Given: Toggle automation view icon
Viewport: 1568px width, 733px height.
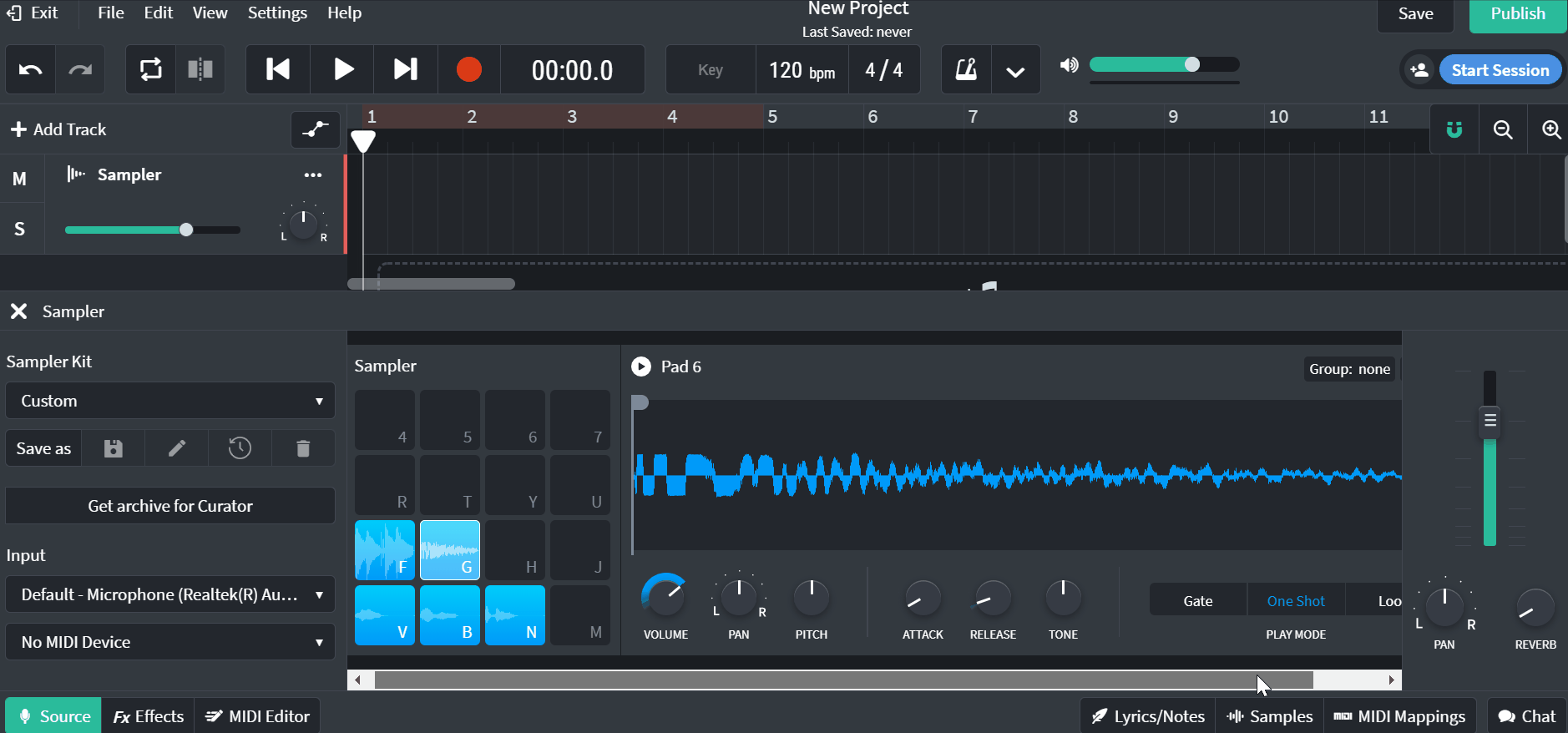Looking at the screenshot, I should [315, 129].
